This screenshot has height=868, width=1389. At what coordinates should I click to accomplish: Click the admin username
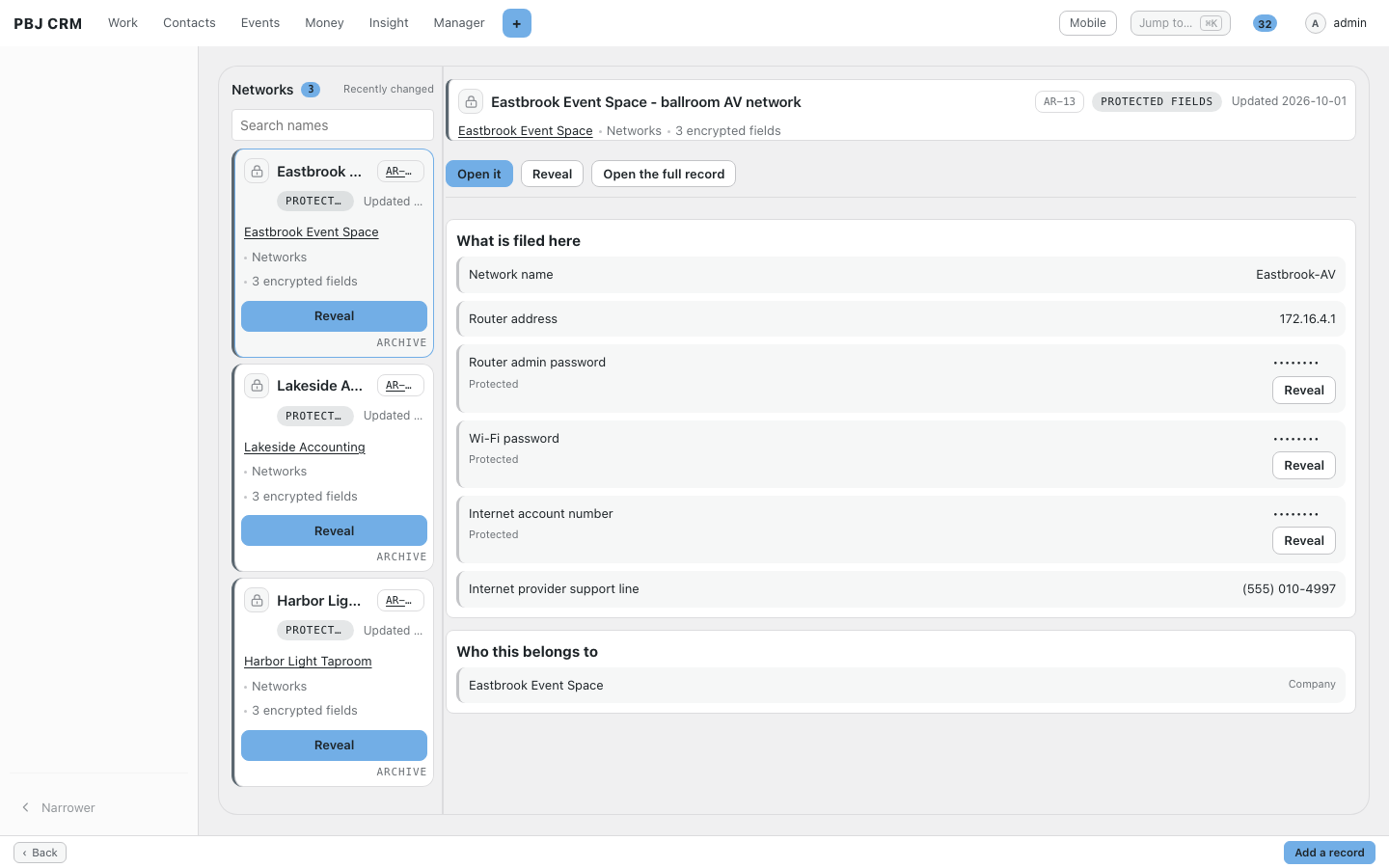pos(1349,23)
